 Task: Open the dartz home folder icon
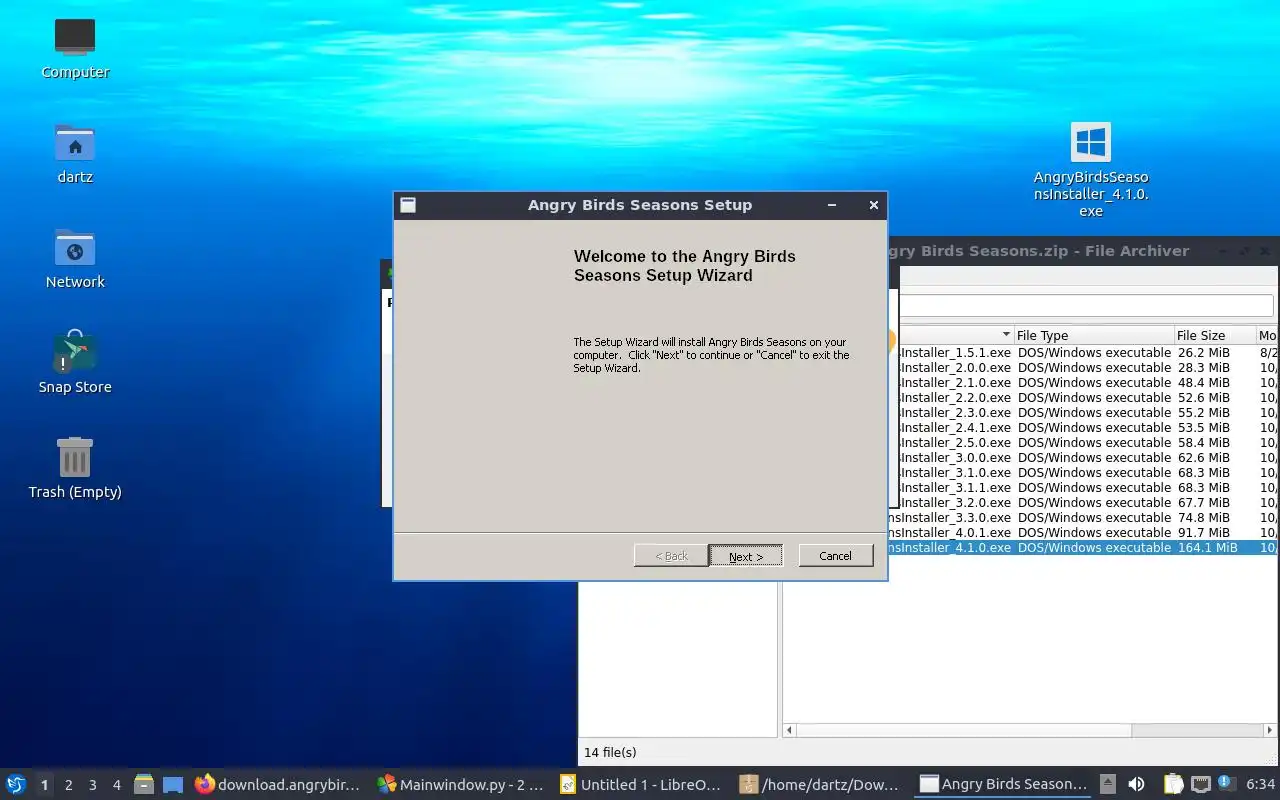[75, 153]
